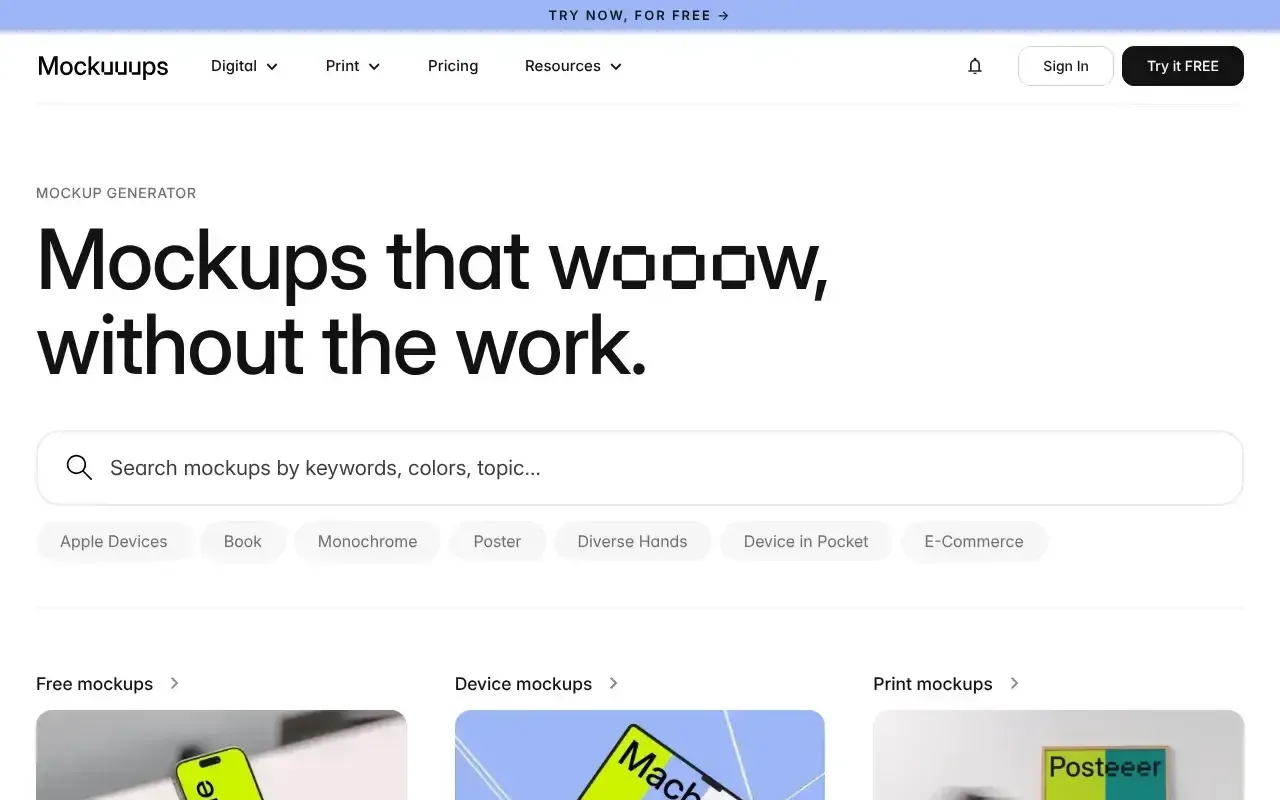Enable the Diverse Hands filter
Image resolution: width=1280 pixels, height=800 pixels.
point(632,541)
